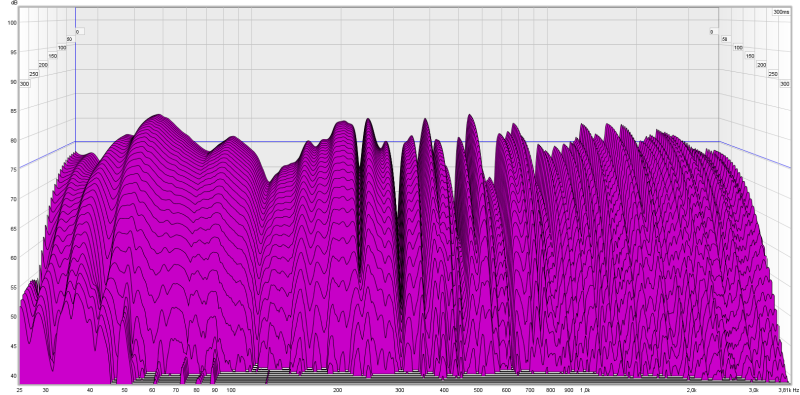Click the 75 dB axis tick label
Image resolution: width=800 pixels, height=395 pixels.
(14, 169)
